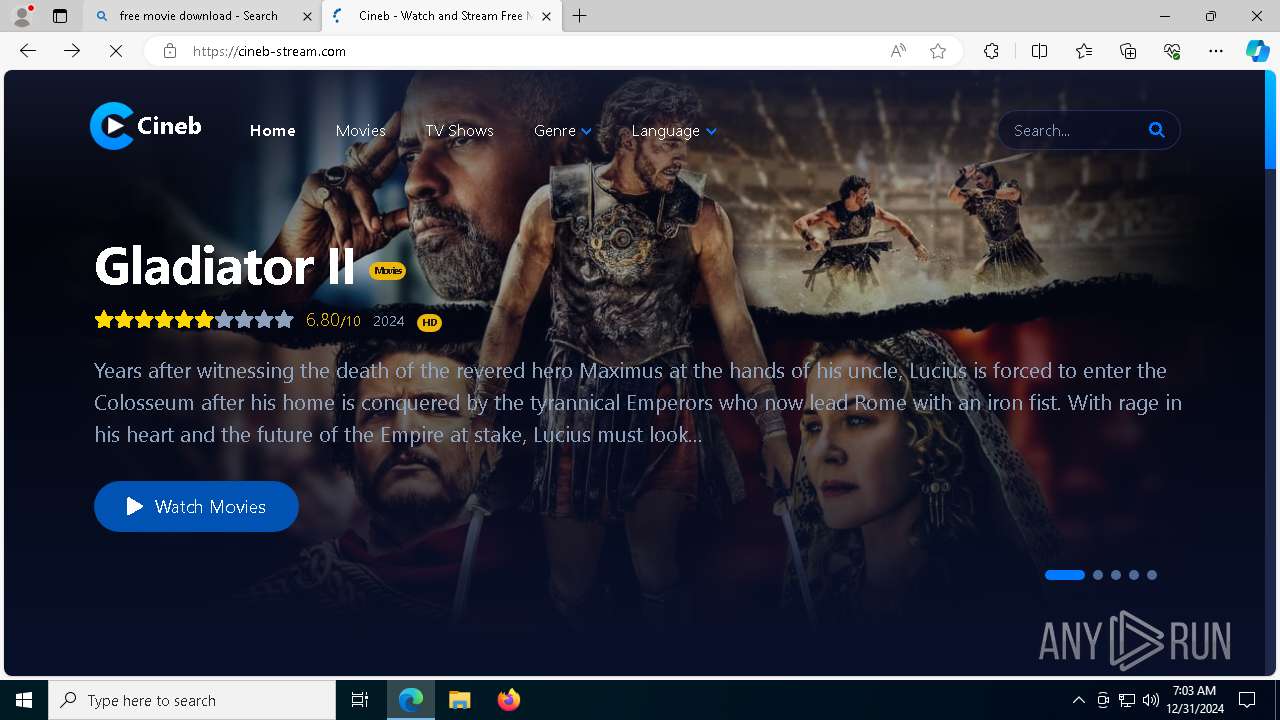Open Edge Settings and more menu
Image resolution: width=1280 pixels, height=720 pixels.
(1216, 51)
